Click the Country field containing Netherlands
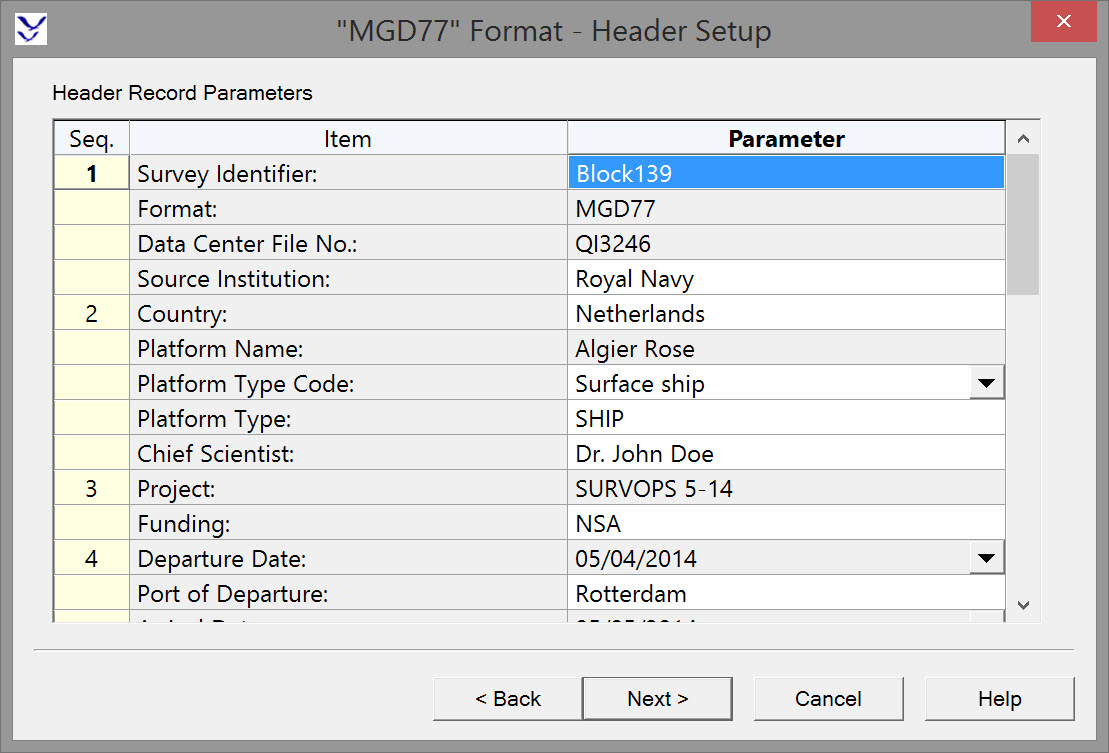Image resolution: width=1109 pixels, height=753 pixels. (785, 314)
